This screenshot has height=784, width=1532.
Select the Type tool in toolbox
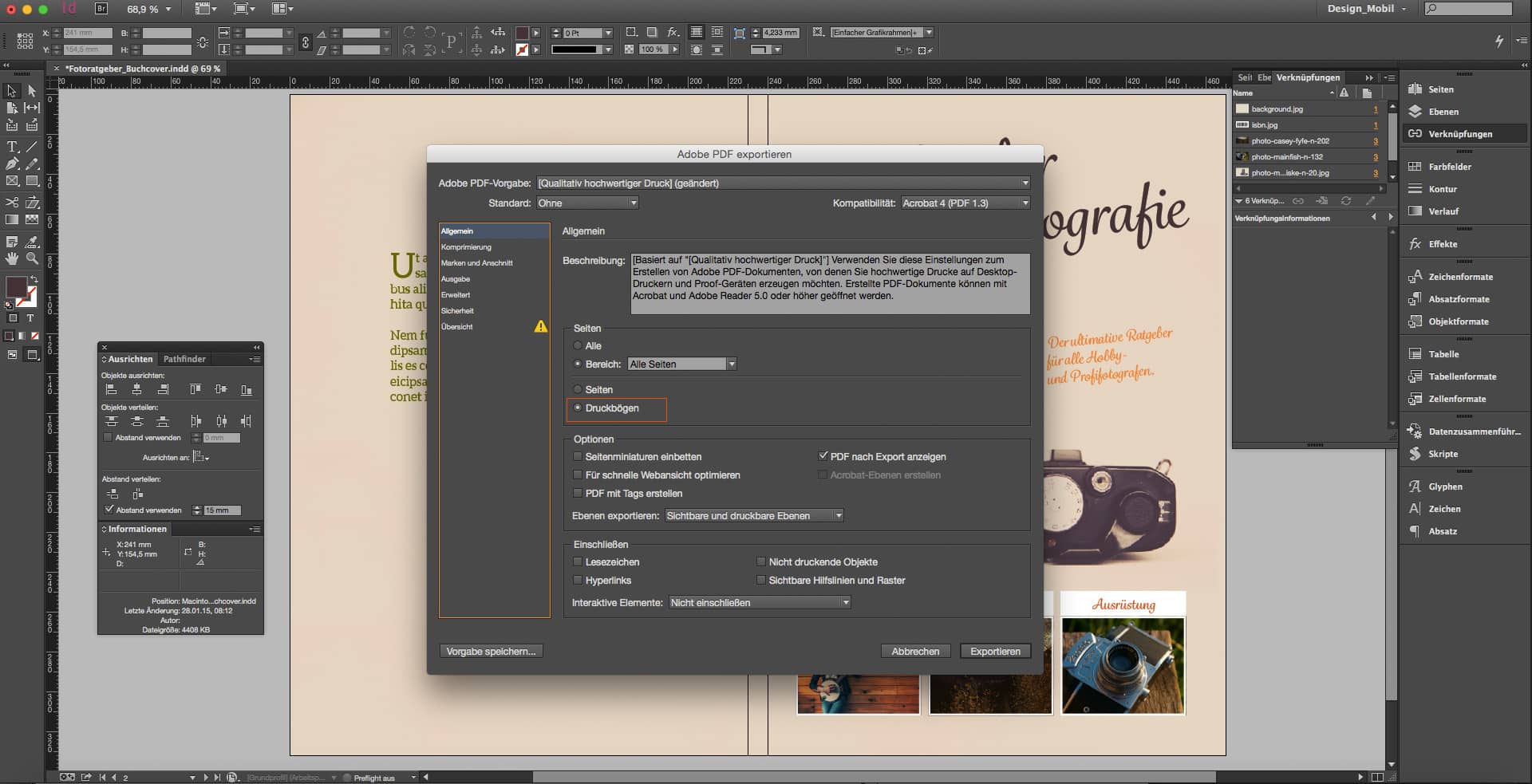(x=12, y=147)
